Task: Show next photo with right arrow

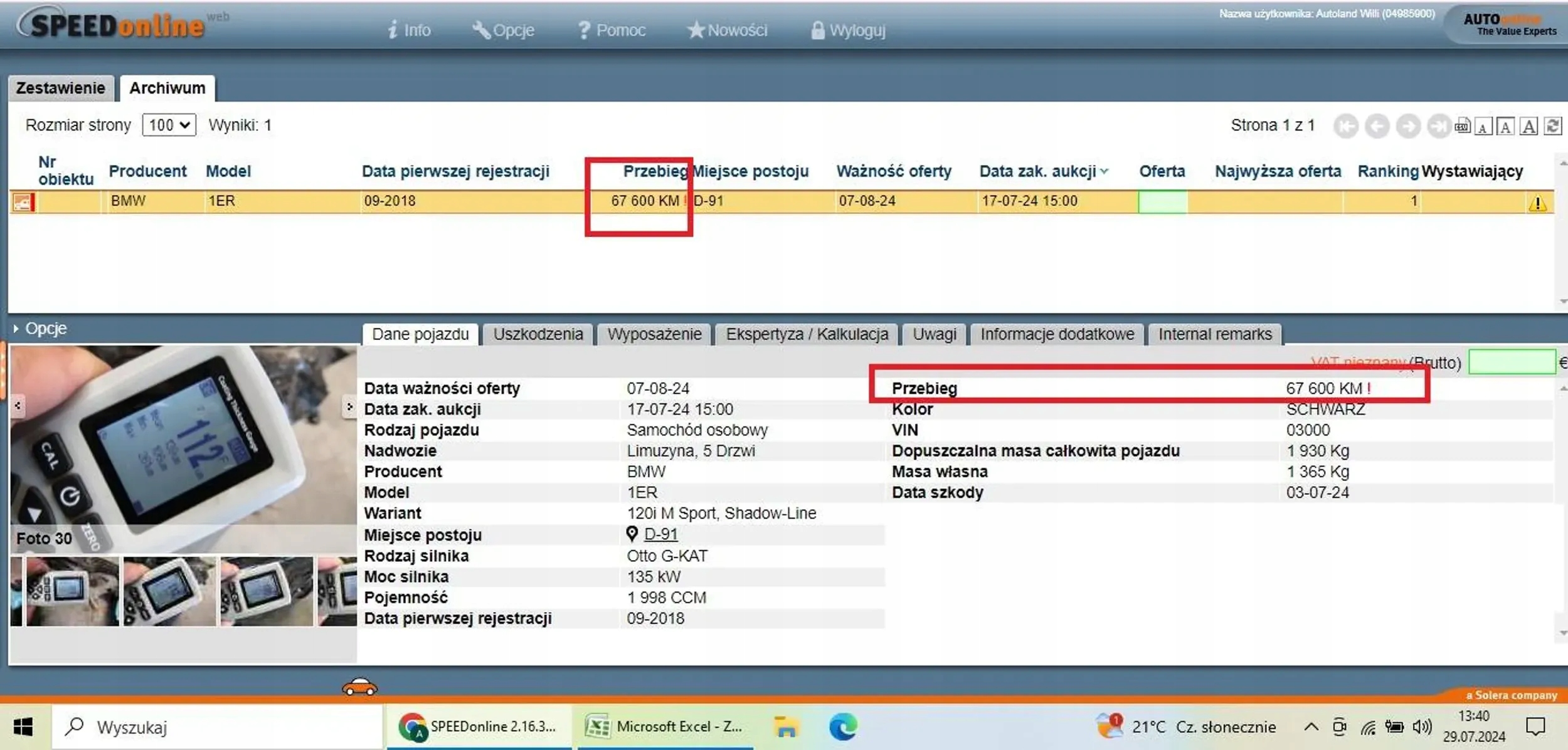Action: [x=349, y=407]
